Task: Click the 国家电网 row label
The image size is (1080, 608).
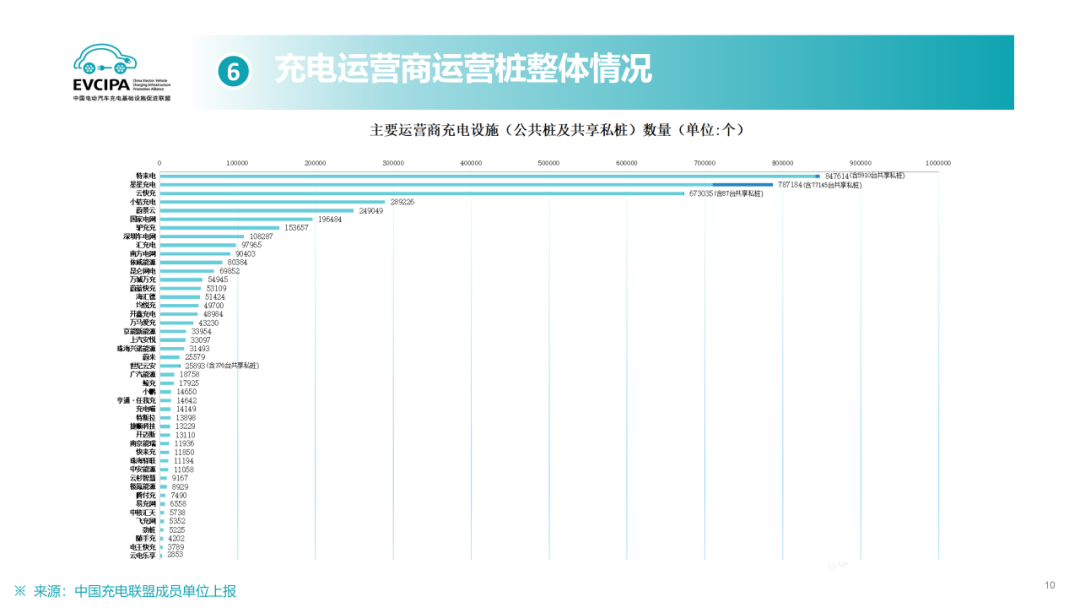Action: click(143, 219)
